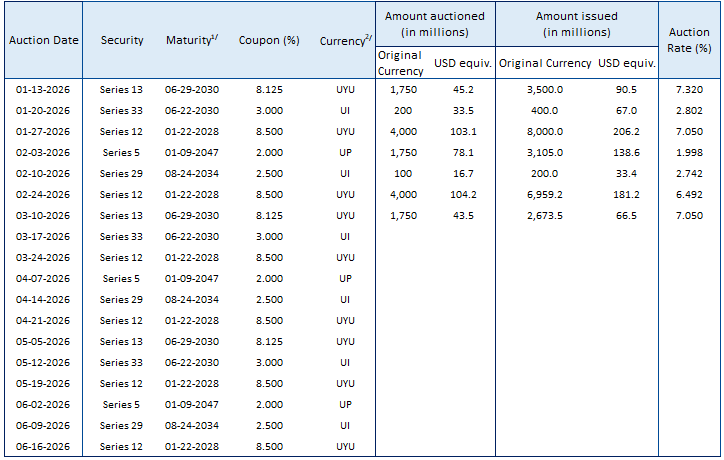Click the Maturity column header
Screen dimensions: 724x460
tap(191, 40)
